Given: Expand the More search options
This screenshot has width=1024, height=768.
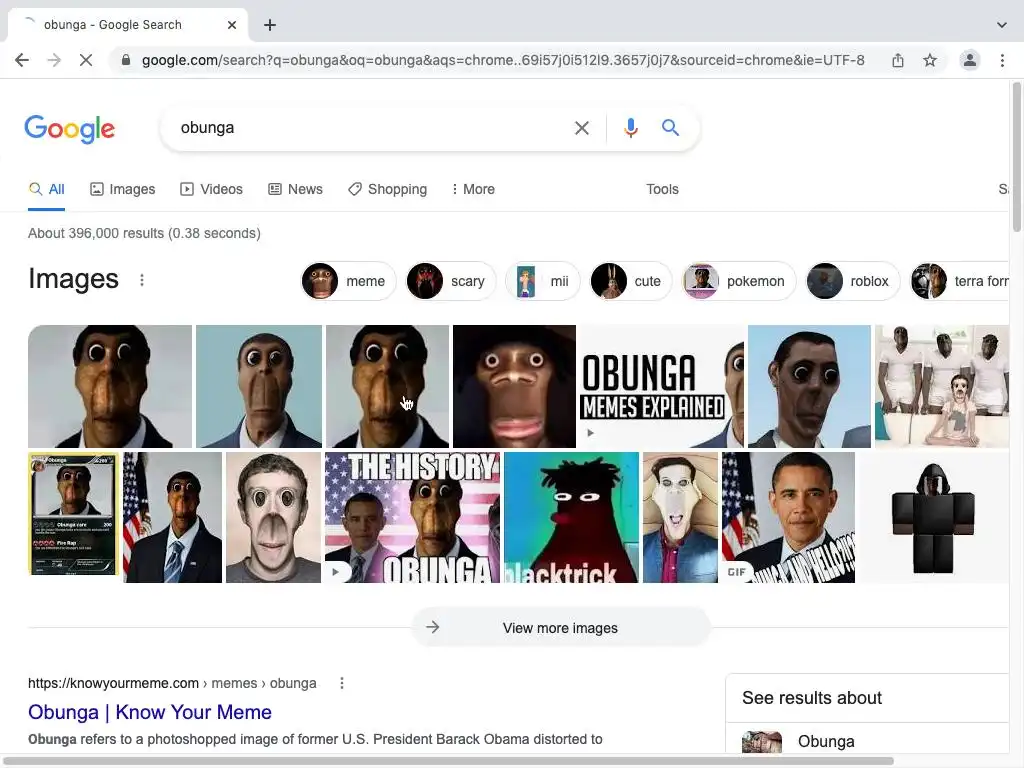Looking at the screenshot, I should pyautogui.click(x=473, y=189).
